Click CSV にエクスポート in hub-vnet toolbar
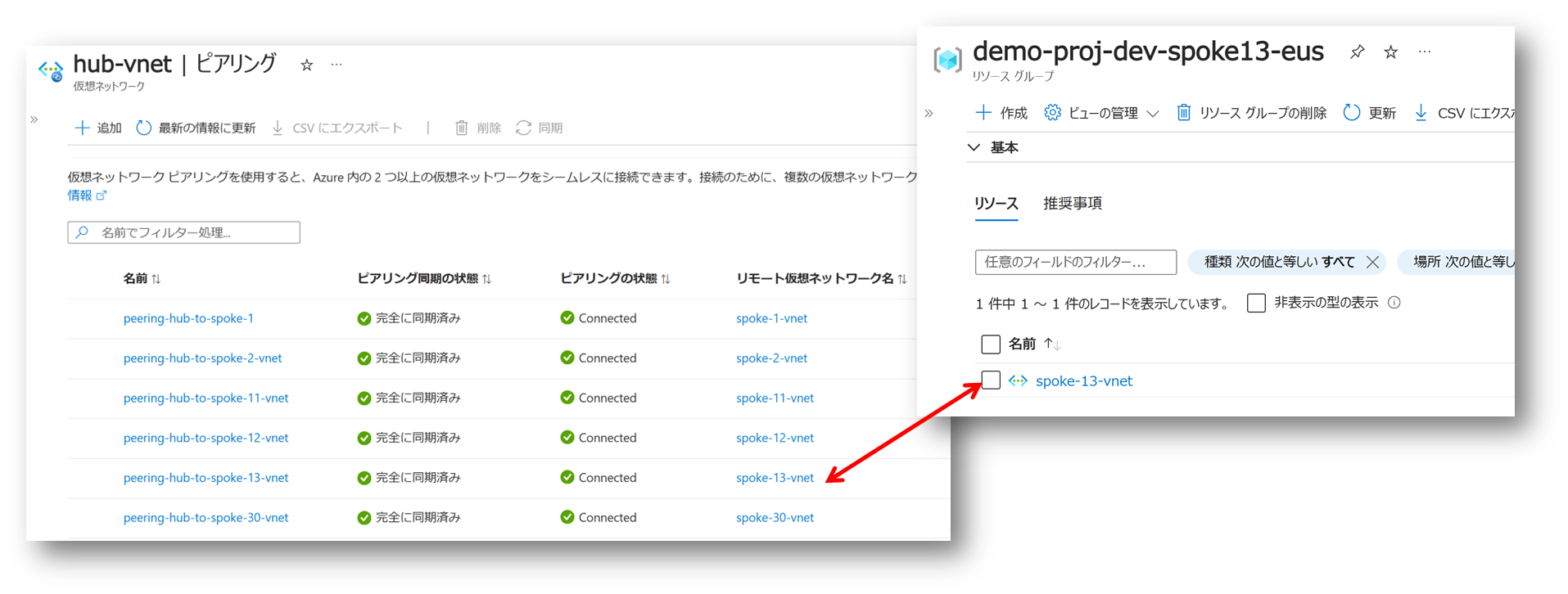Screen dimensions: 1568x594 click(x=337, y=128)
